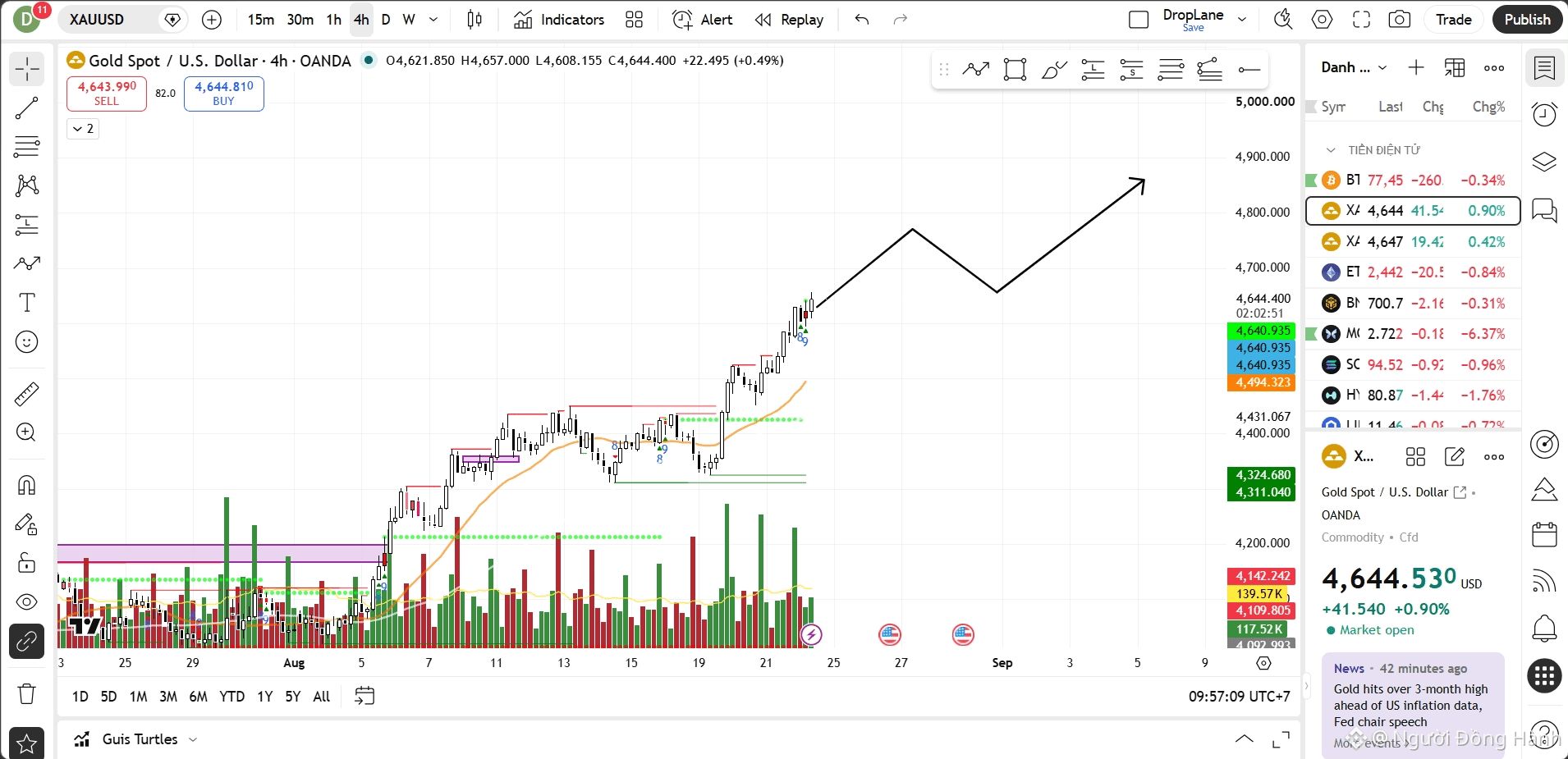The image size is (1568, 759).
Task: Open the Trade panel
Action: (x=1453, y=20)
